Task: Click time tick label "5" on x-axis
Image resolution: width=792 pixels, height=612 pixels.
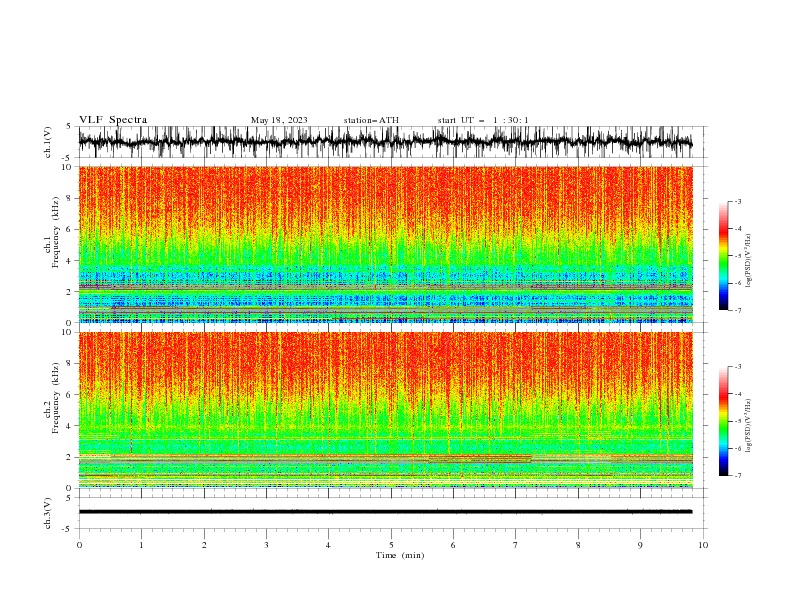Action: pyautogui.click(x=391, y=545)
